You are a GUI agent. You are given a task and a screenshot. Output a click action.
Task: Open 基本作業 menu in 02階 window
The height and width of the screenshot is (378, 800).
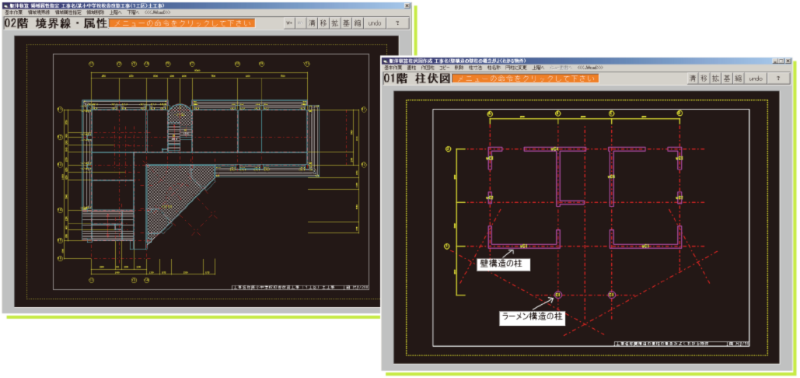(14, 11)
